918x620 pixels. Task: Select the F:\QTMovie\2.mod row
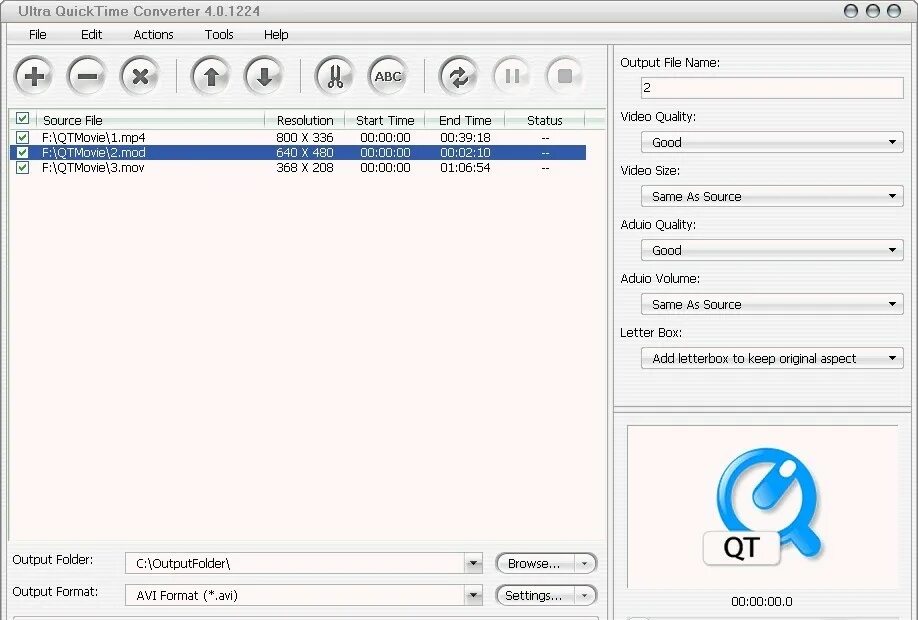(298, 152)
